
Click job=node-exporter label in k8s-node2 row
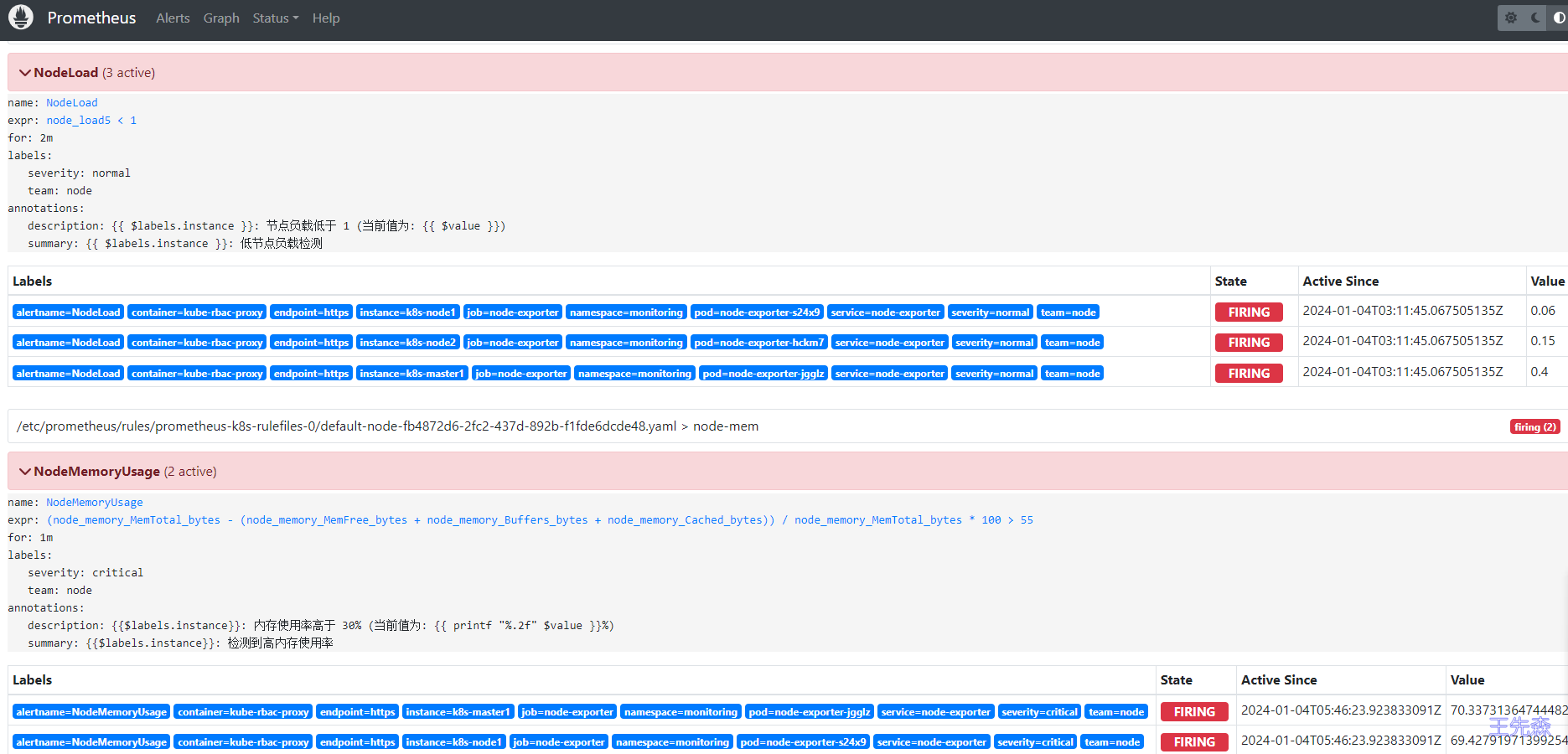tap(513, 343)
